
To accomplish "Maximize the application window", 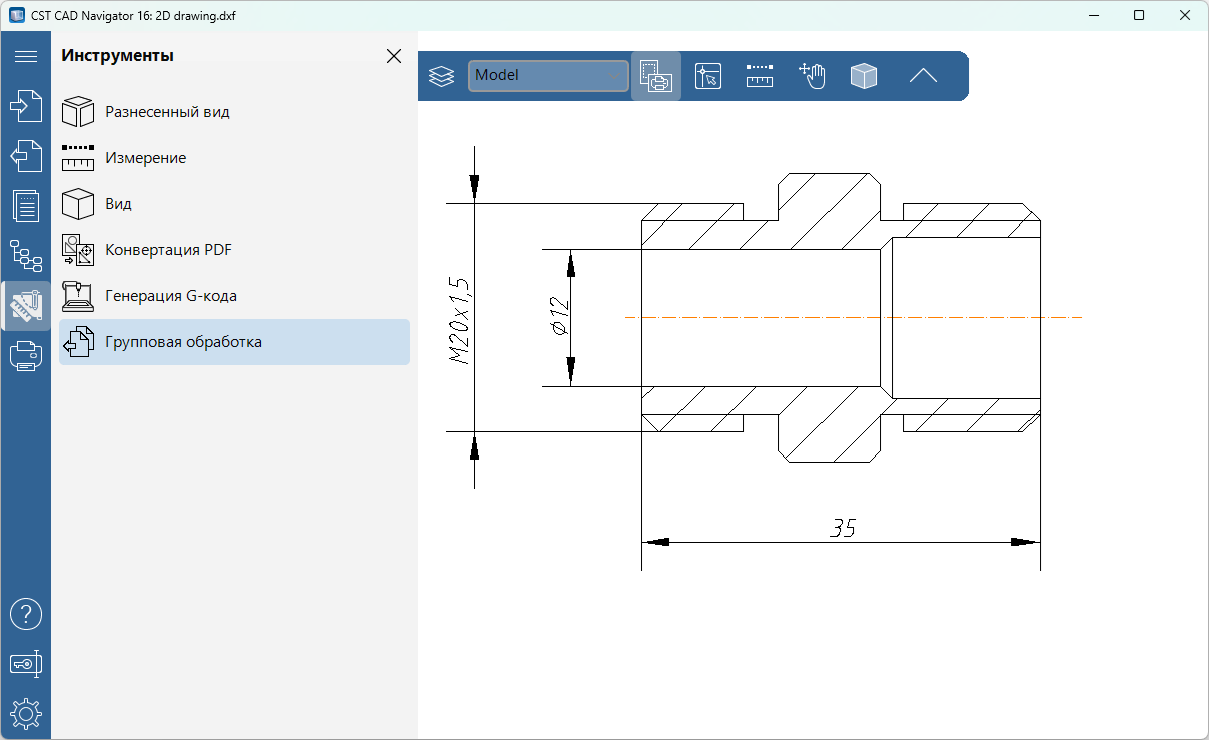I will pyautogui.click(x=1139, y=15).
